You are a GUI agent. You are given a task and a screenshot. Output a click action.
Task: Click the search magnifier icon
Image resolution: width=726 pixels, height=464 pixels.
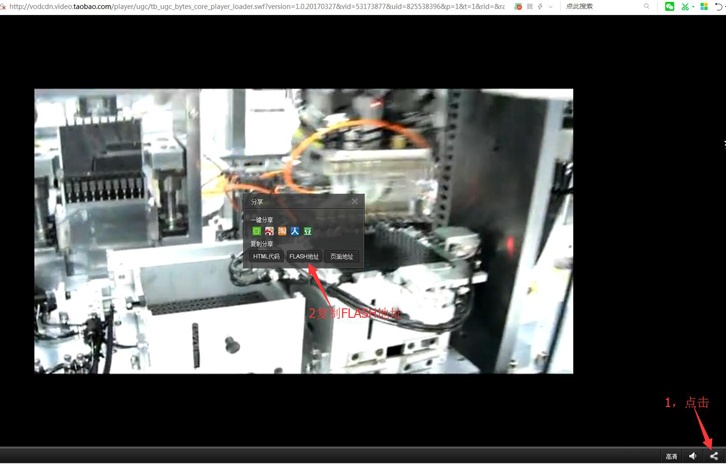coord(647,6)
